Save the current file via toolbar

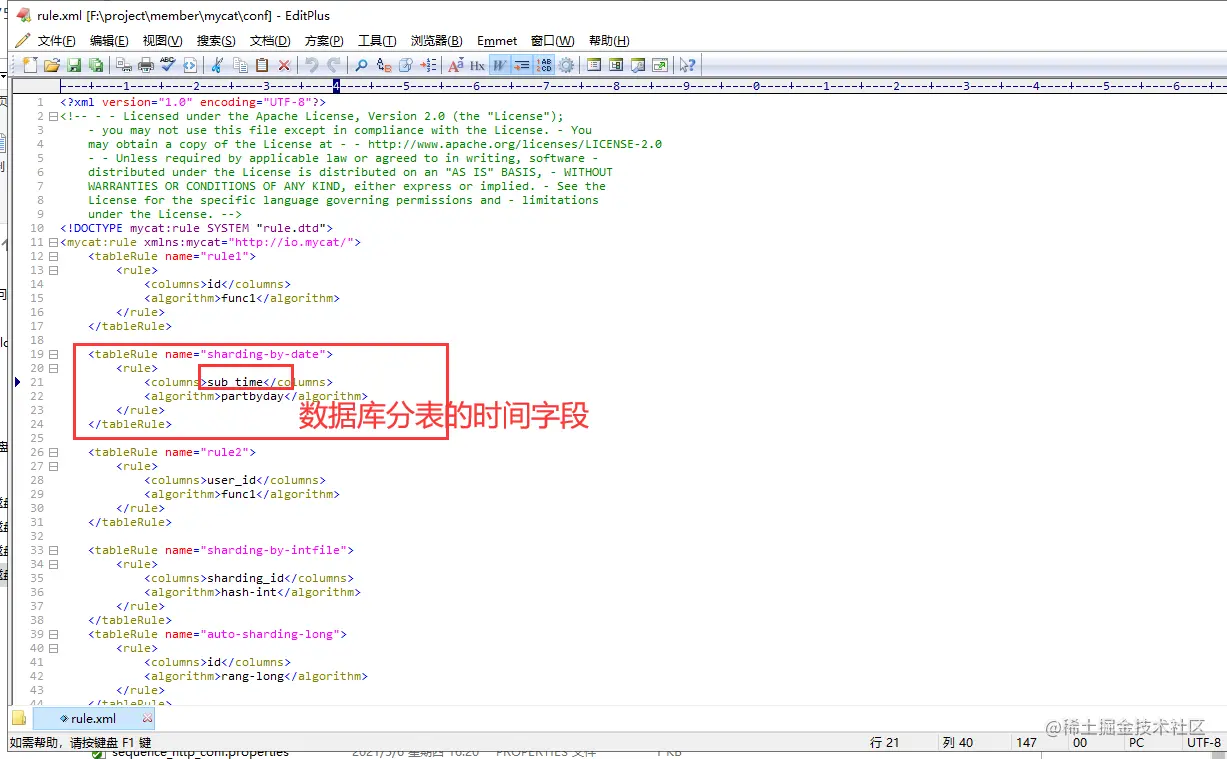pyautogui.click(x=74, y=65)
